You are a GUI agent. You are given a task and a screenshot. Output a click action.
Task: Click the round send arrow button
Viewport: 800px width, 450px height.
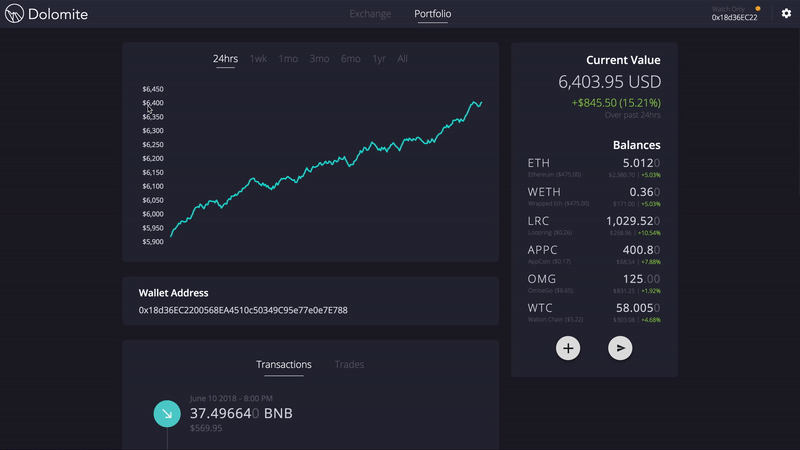click(x=620, y=348)
